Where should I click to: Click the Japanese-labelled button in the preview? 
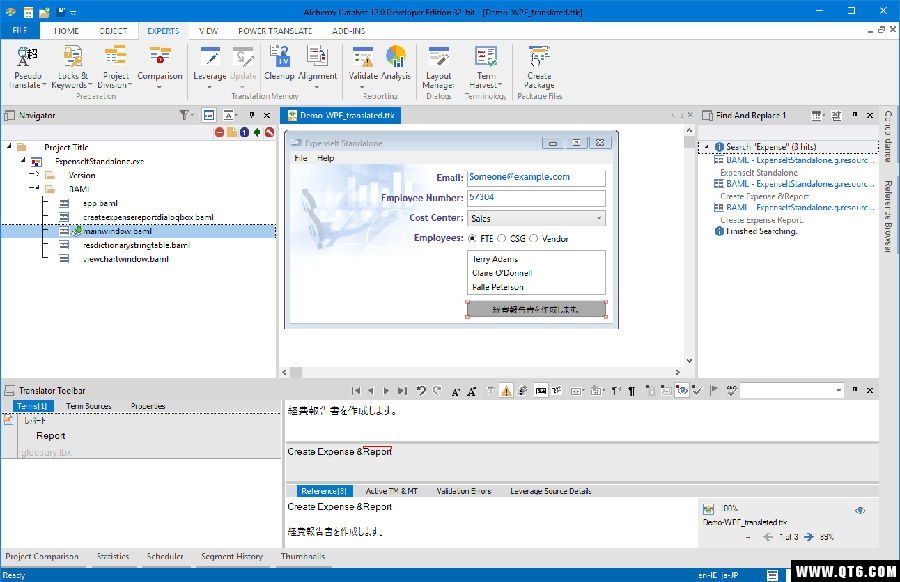[536, 309]
